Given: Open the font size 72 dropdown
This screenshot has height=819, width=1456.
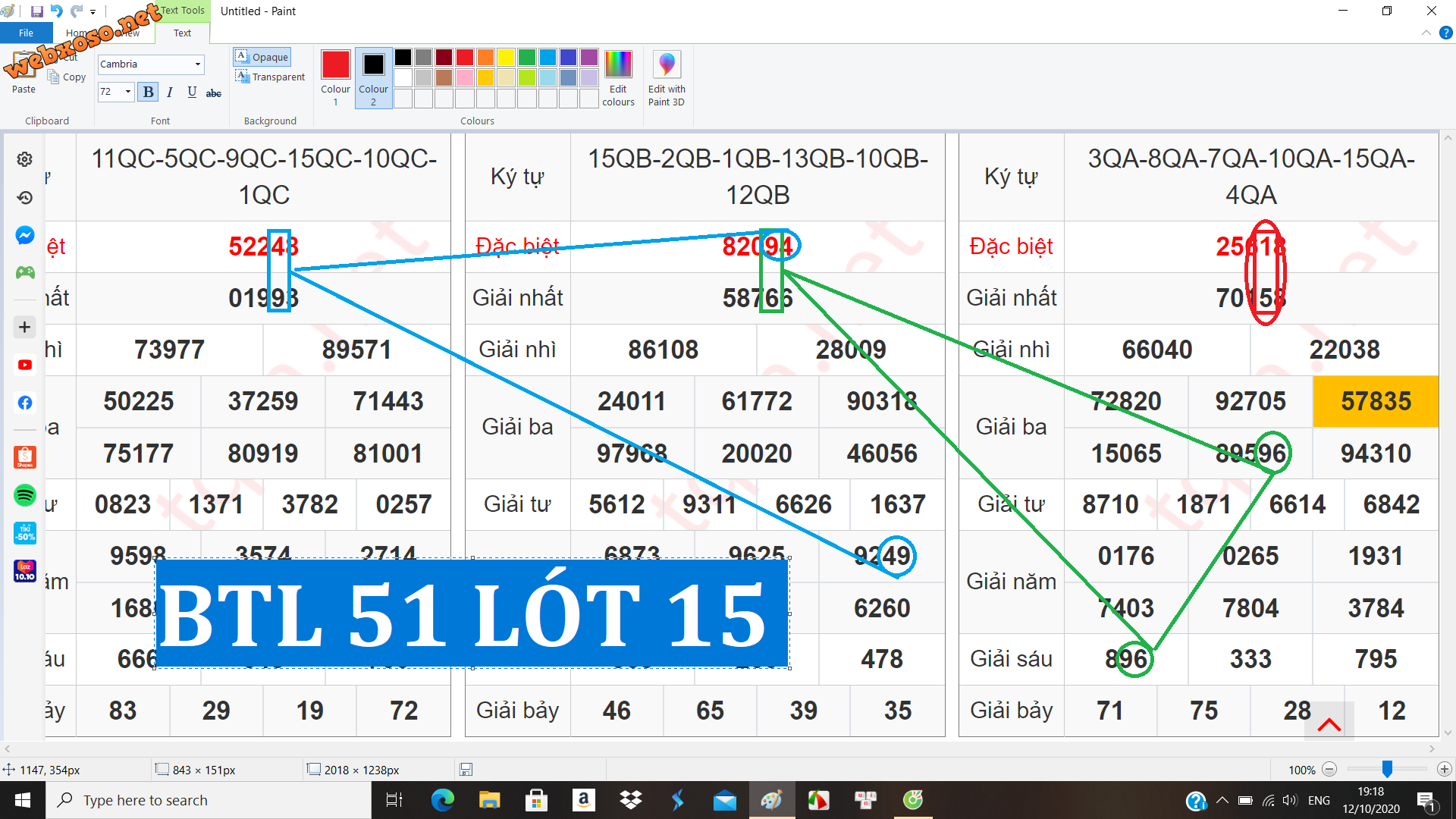Looking at the screenshot, I should (x=127, y=92).
